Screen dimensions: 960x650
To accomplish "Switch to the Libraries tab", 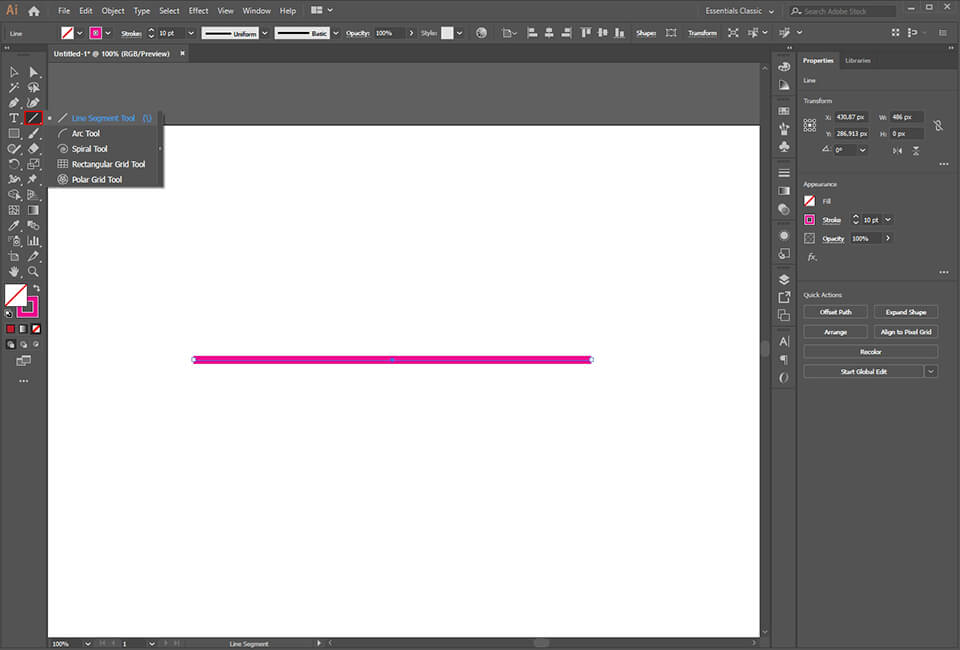I will pos(858,60).
